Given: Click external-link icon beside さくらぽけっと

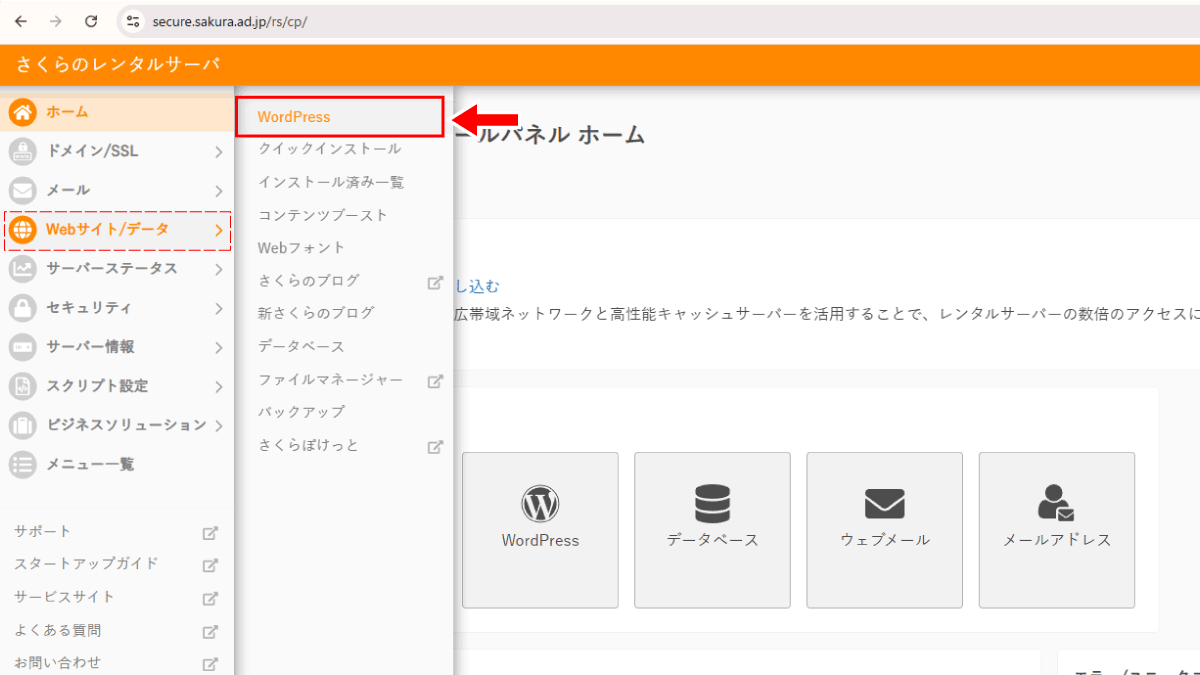Looking at the screenshot, I should coord(435,447).
